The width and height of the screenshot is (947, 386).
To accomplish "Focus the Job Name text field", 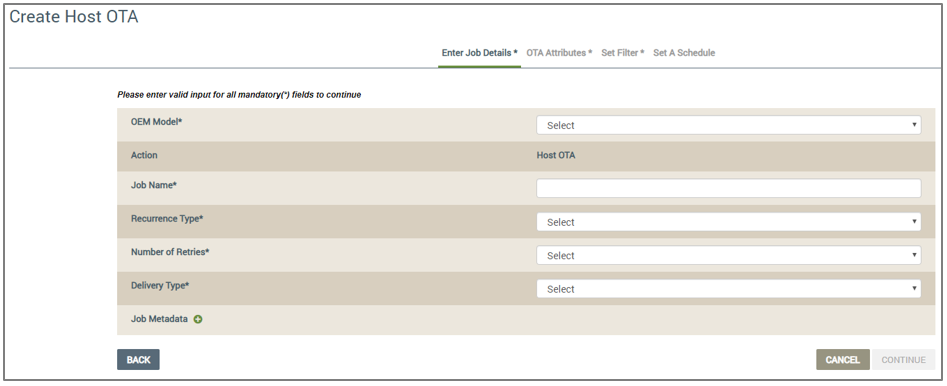I will click(728, 188).
